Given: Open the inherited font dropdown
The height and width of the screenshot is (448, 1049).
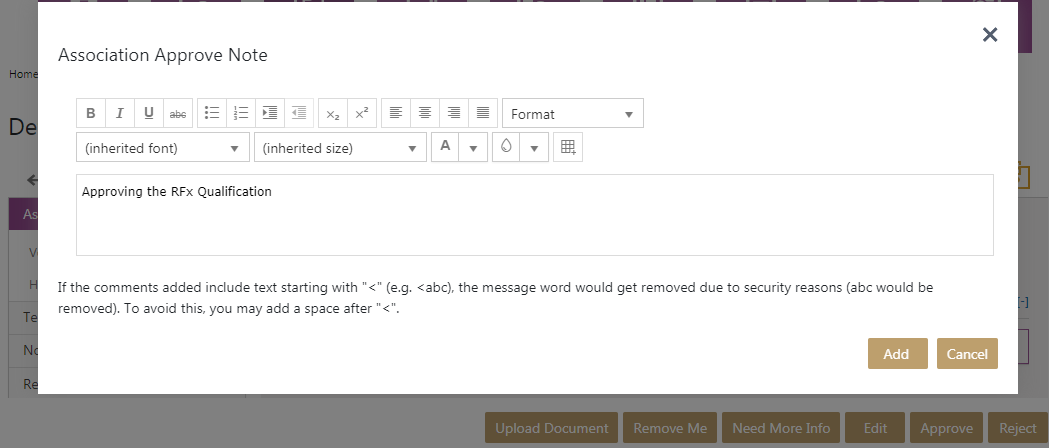Looking at the screenshot, I should 163,148.
